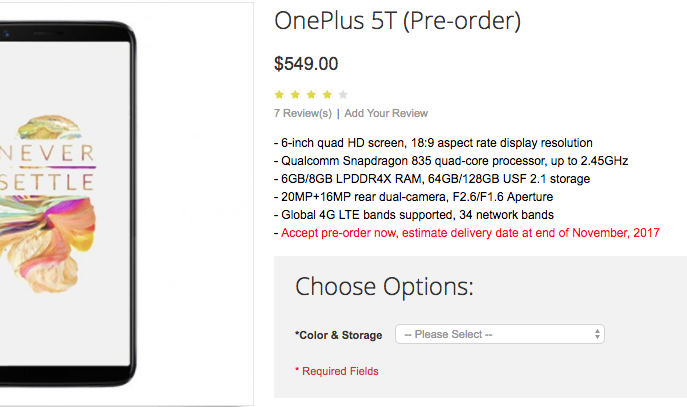The height and width of the screenshot is (407, 687).
Task: Click Add Your Review link
Action: (x=386, y=113)
